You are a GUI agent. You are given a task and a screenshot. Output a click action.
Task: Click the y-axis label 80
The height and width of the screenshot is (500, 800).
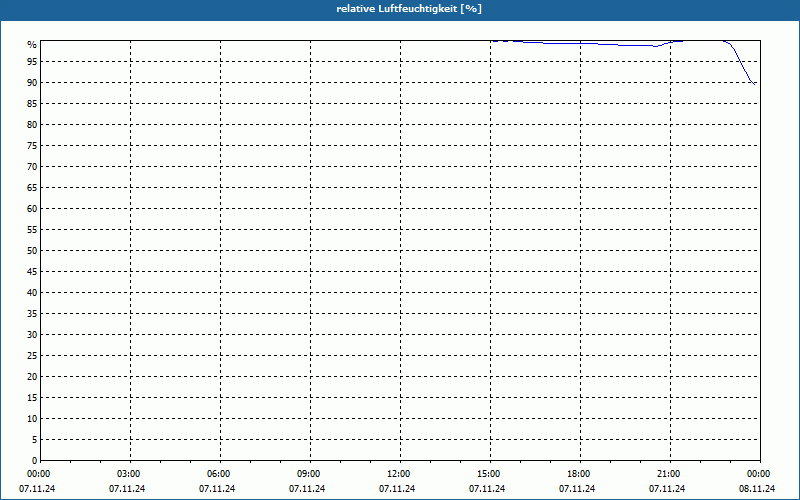(32, 124)
